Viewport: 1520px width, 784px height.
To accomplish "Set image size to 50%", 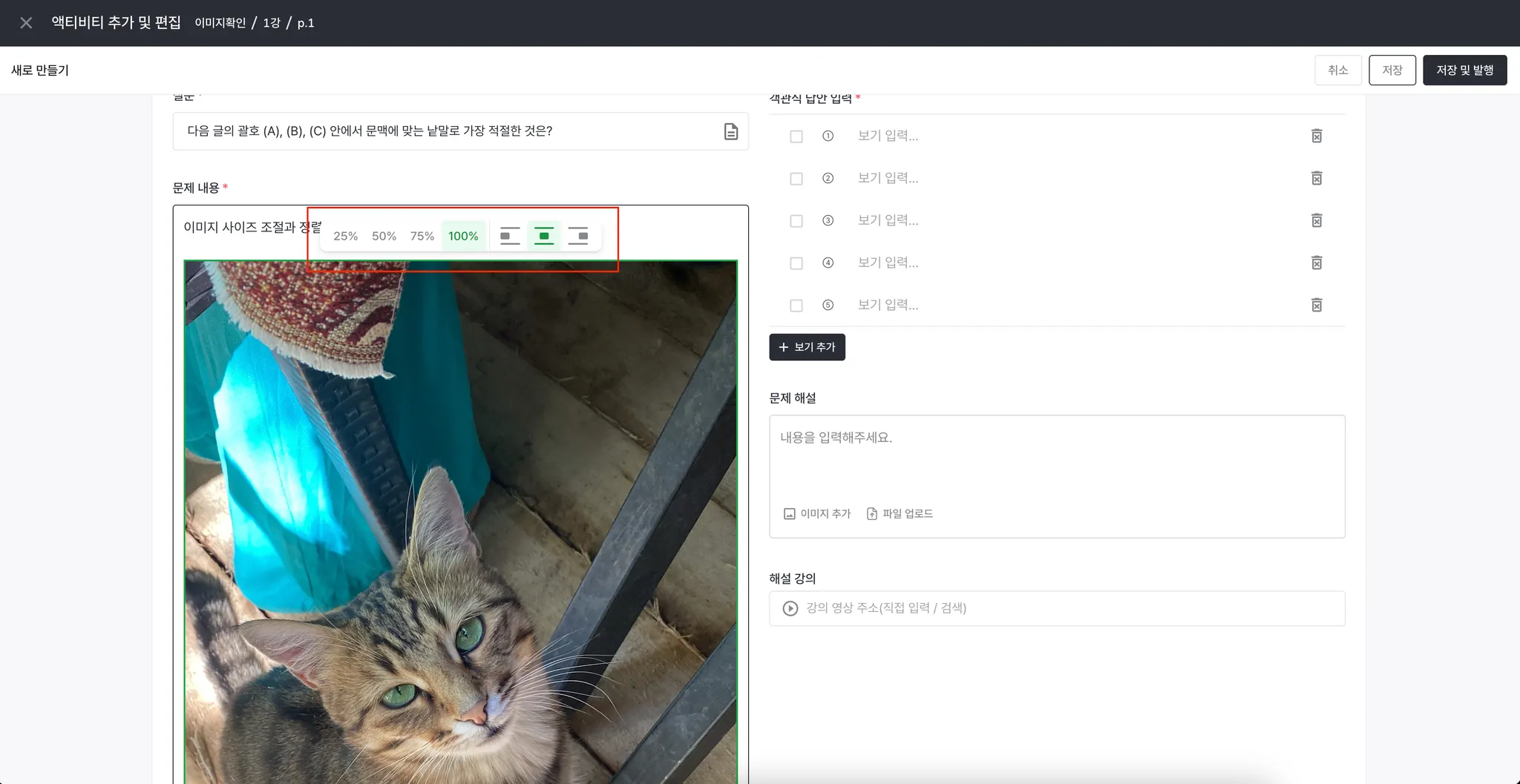I will tap(384, 236).
